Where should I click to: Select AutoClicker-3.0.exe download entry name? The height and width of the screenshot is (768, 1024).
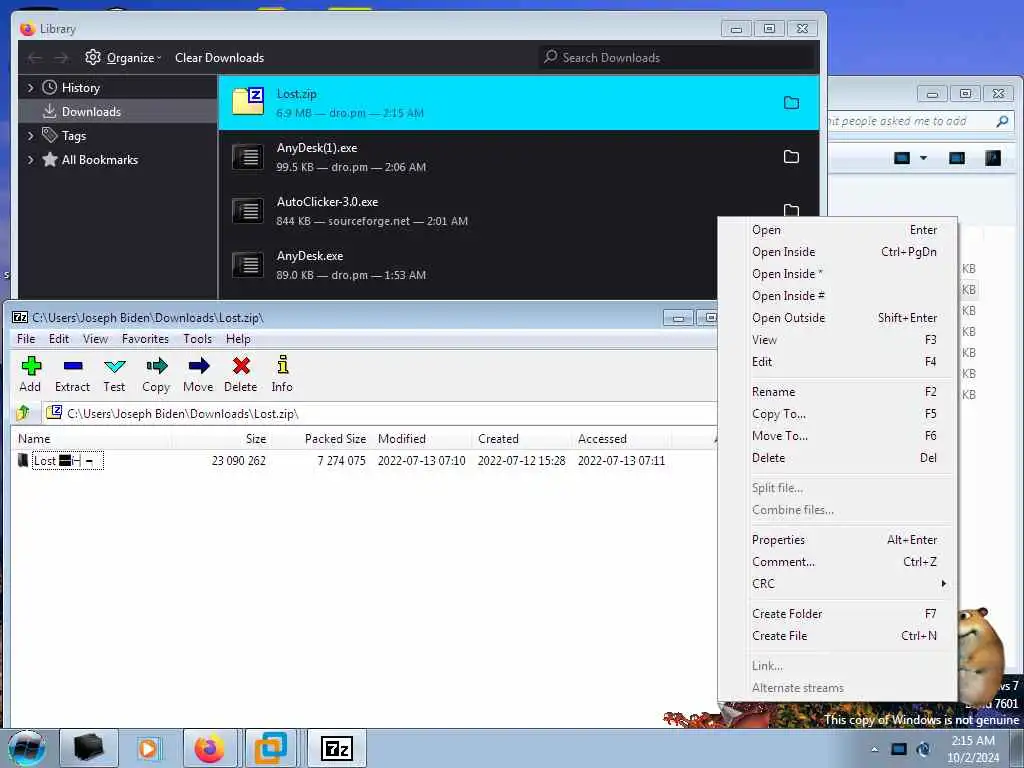pyautogui.click(x=327, y=202)
